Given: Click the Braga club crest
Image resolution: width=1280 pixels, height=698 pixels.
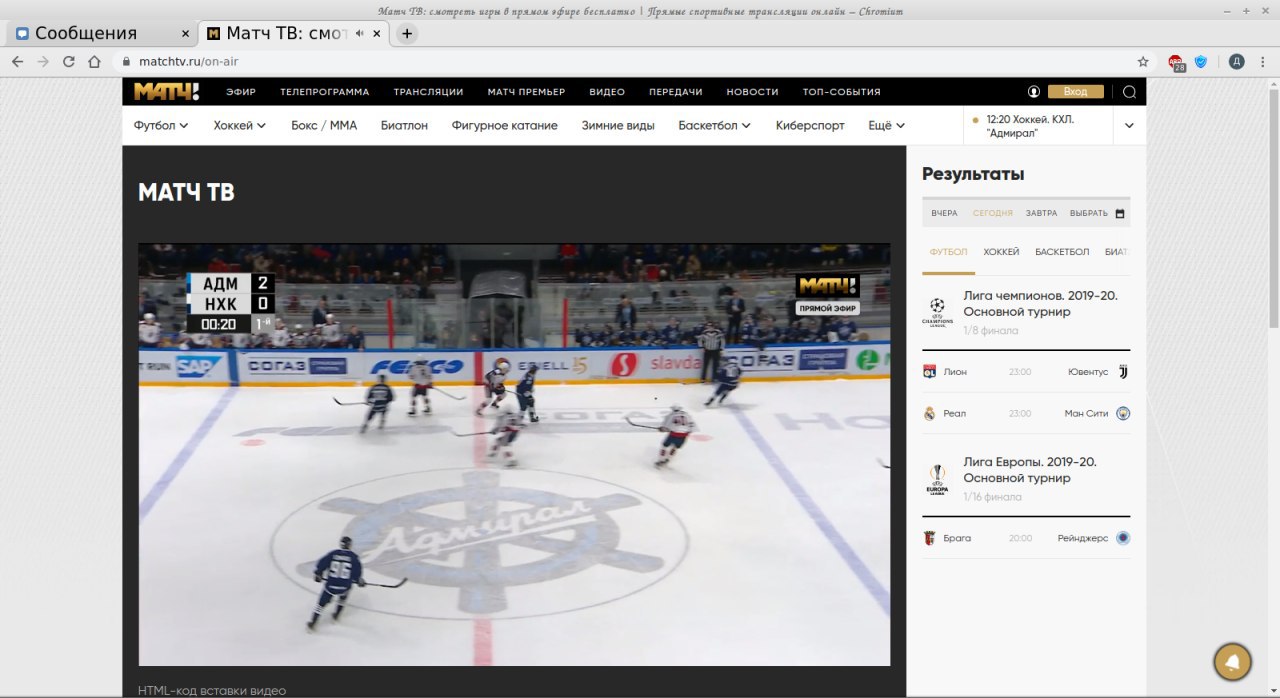Looking at the screenshot, I should tap(929, 538).
